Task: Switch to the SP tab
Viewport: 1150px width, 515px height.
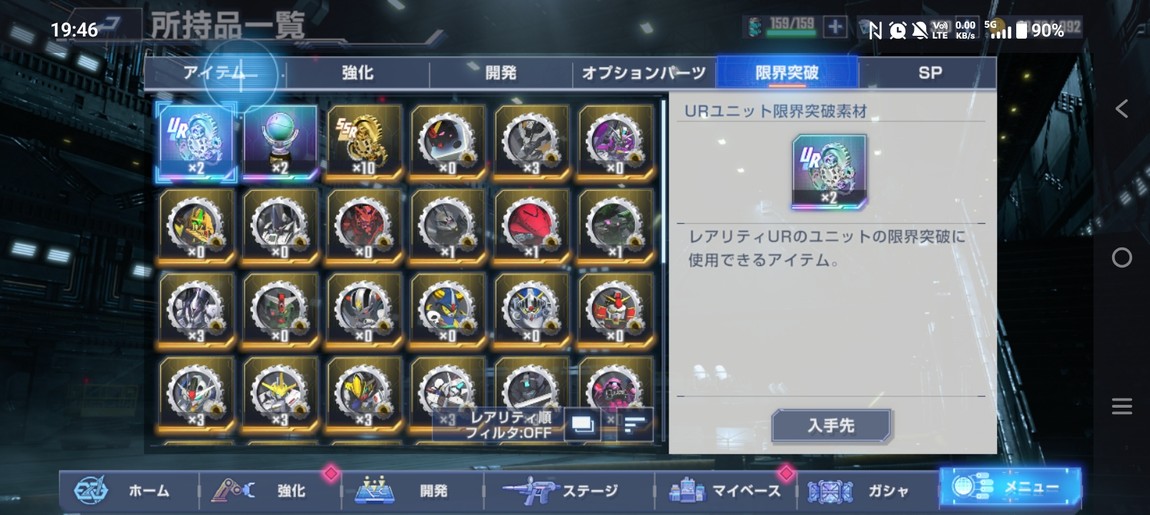Action: [929, 73]
